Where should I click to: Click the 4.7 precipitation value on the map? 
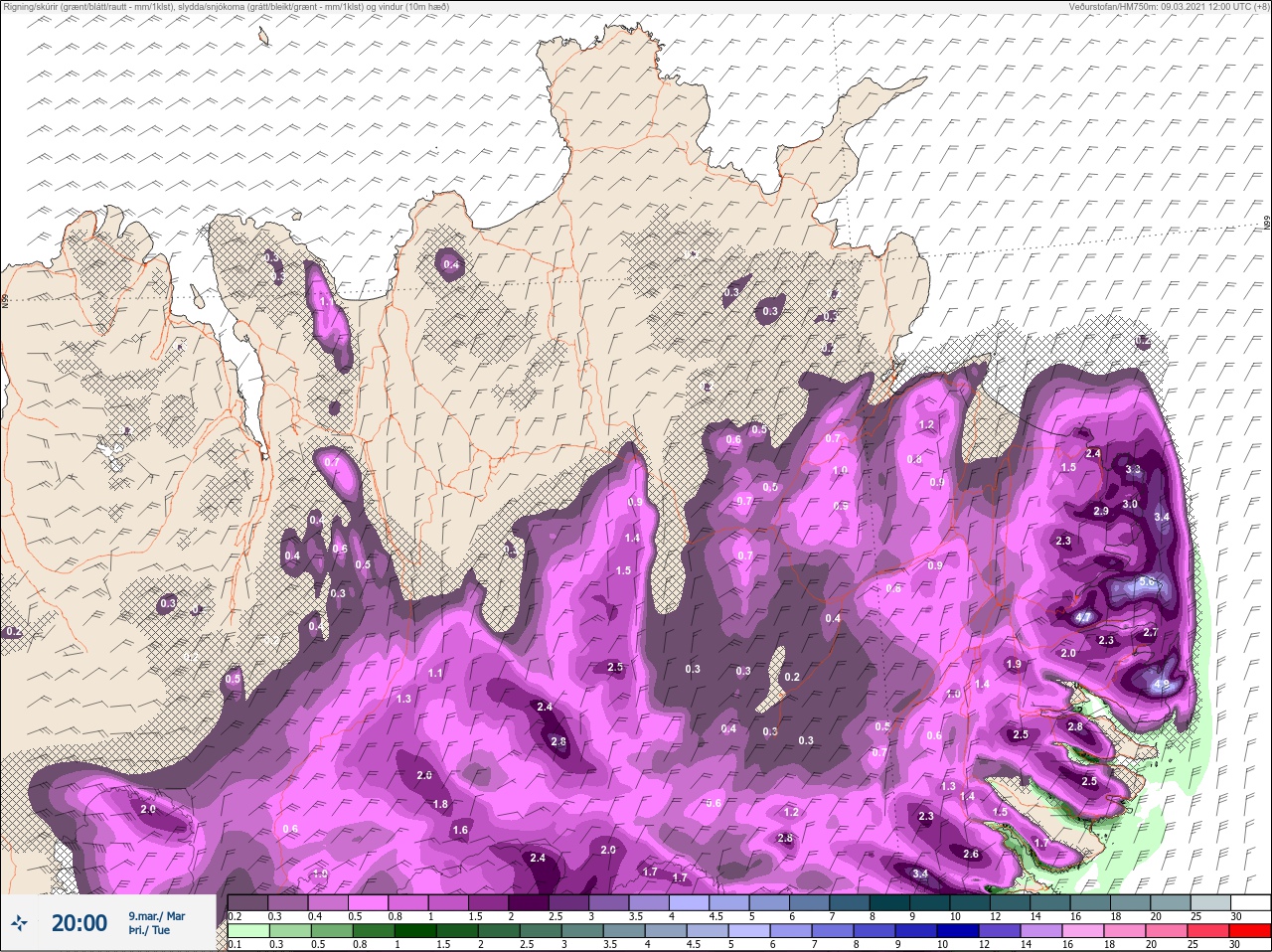(x=1084, y=617)
